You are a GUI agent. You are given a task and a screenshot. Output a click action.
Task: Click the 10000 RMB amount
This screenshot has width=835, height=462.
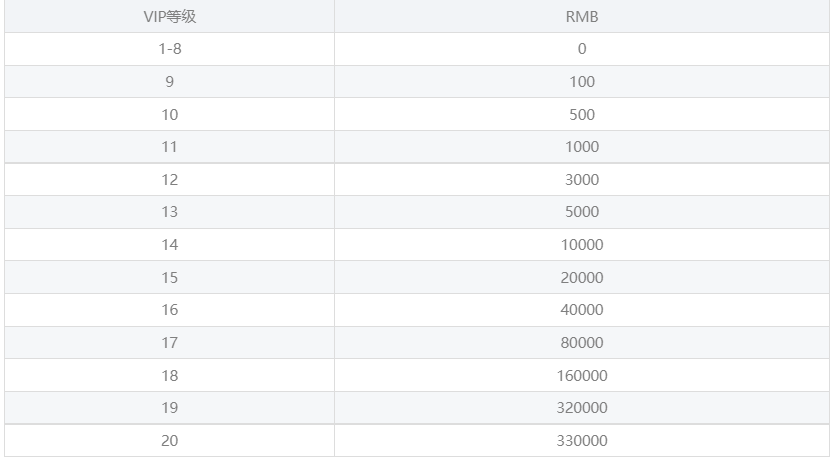(582, 245)
